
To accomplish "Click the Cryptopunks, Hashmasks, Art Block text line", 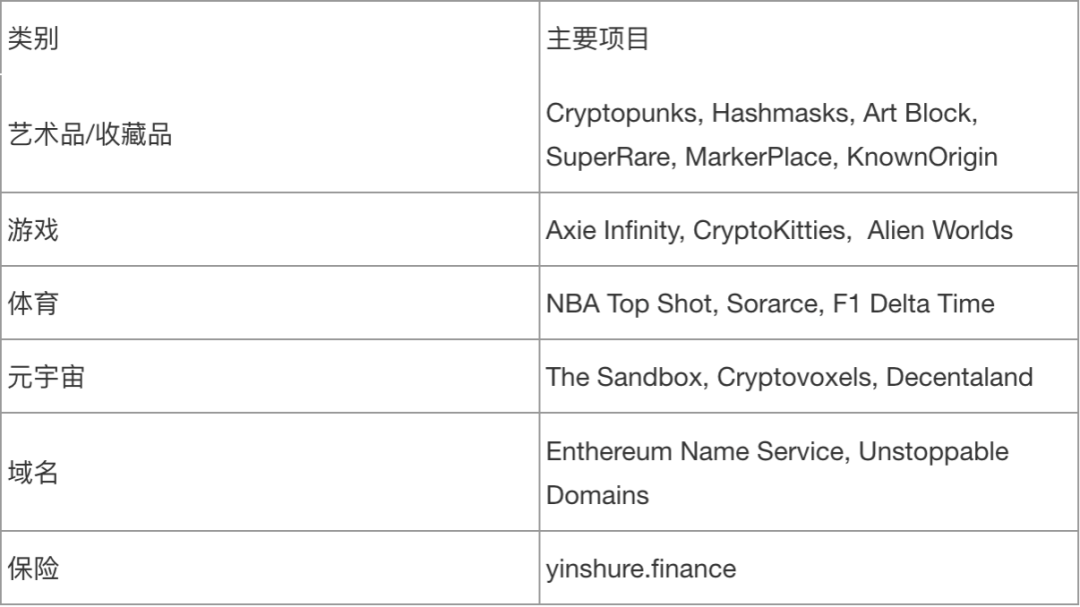I will (x=762, y=113).
